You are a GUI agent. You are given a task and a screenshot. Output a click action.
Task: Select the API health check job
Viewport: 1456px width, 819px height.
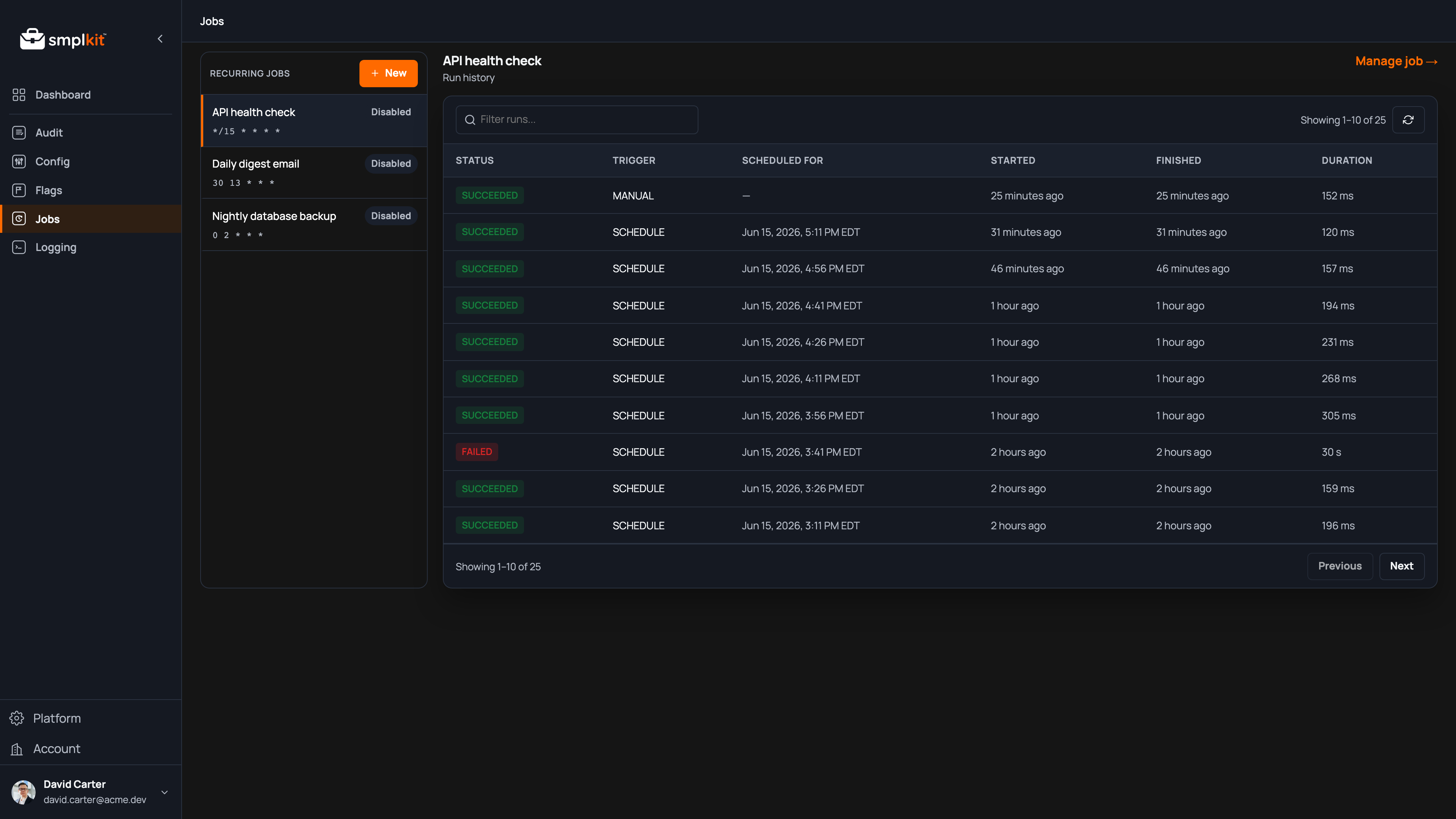[314, 121]
